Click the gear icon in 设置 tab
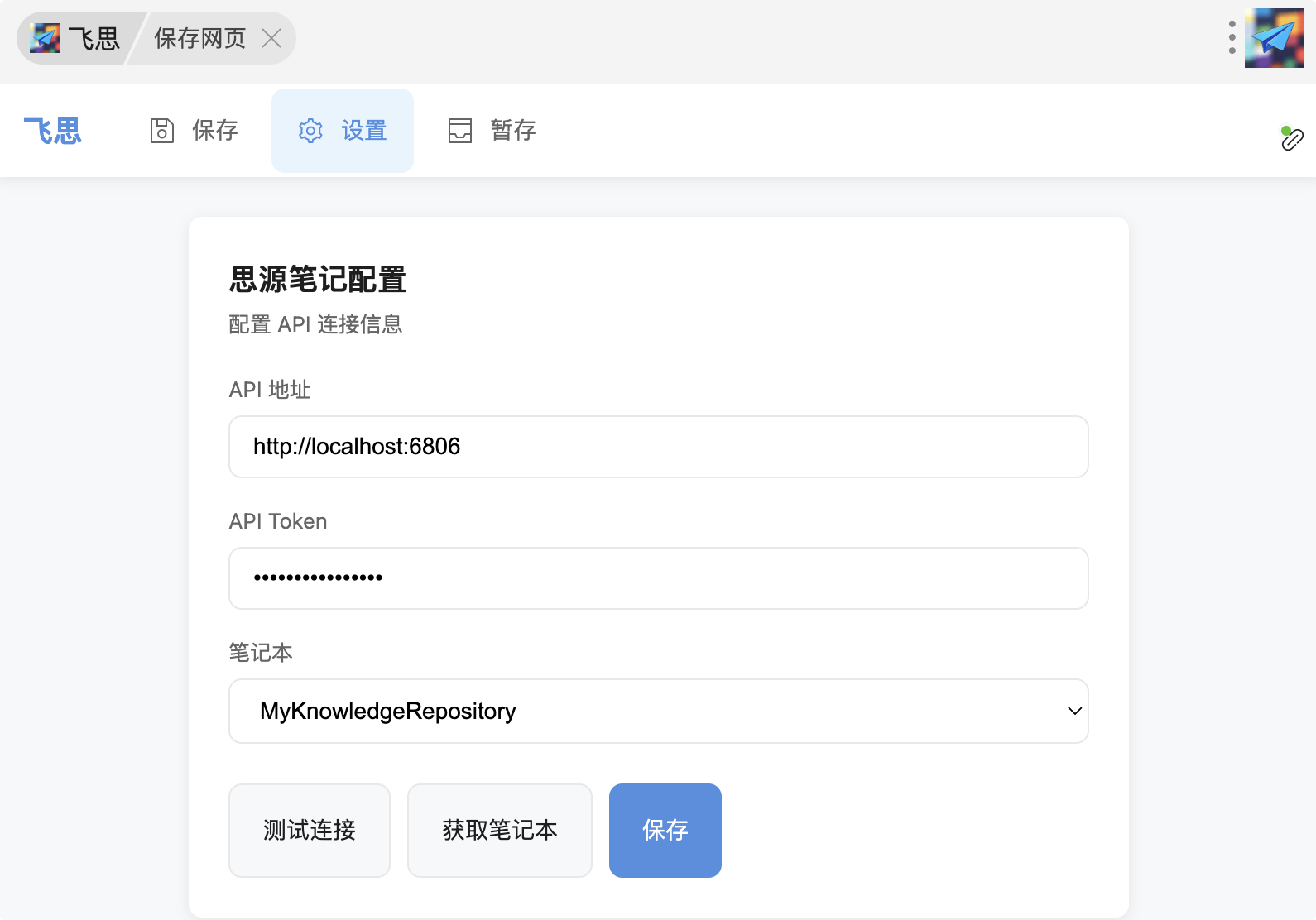This screenshot has width=1316, height=920. (310, 131)
